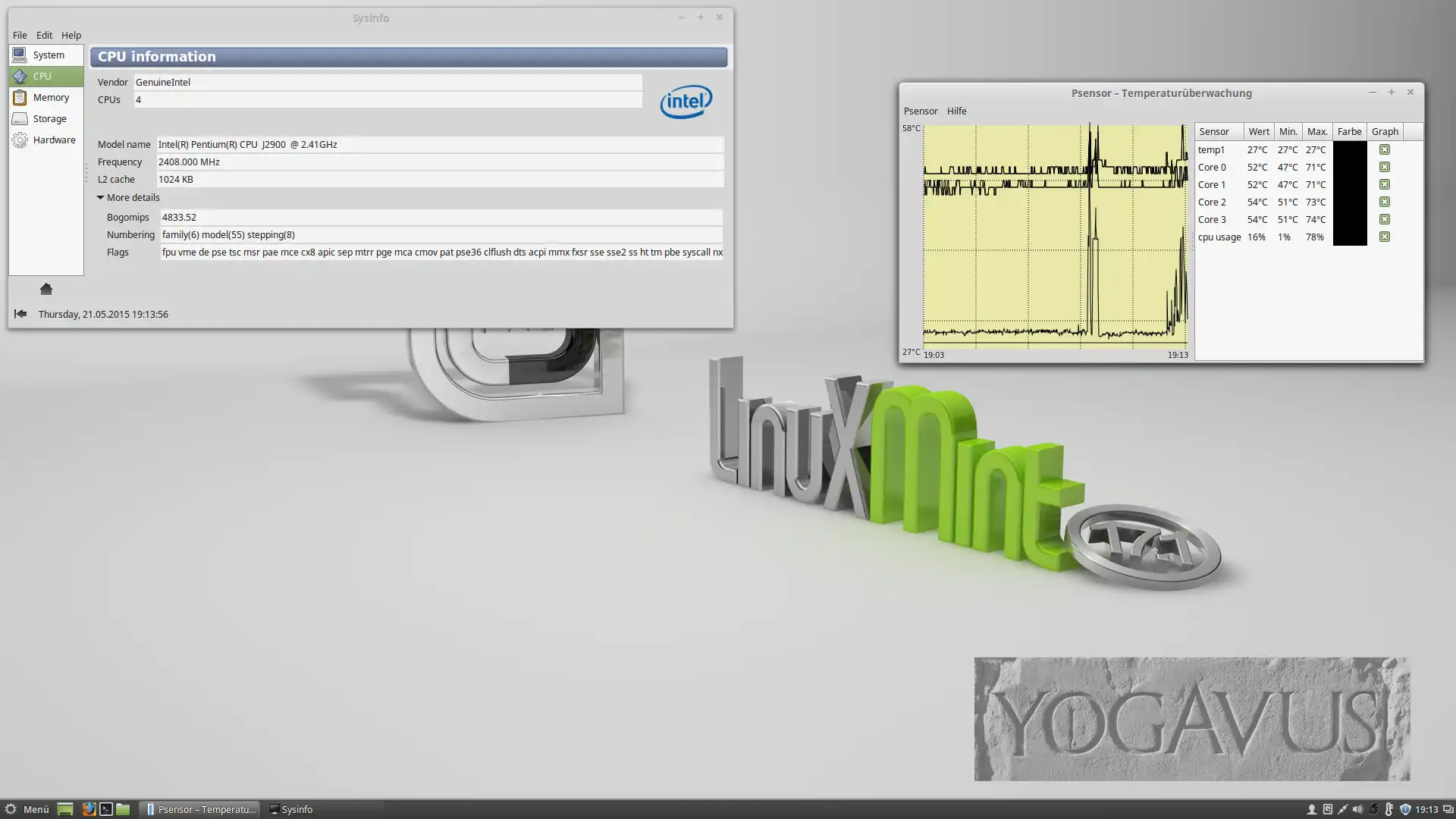Open the Hilfe menu in Psensor
Screen dimensions: 1456x819
(x=955, y=111)
